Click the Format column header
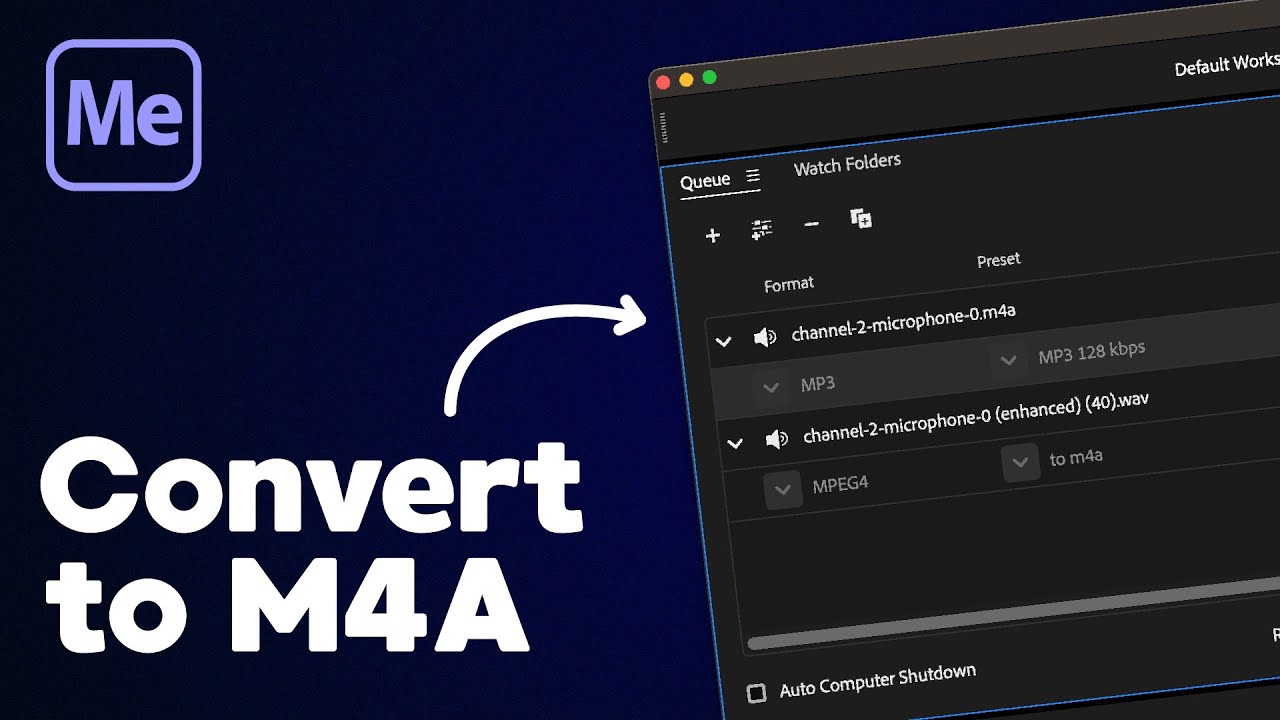The image size is (1280, 720). coord(789,285)
